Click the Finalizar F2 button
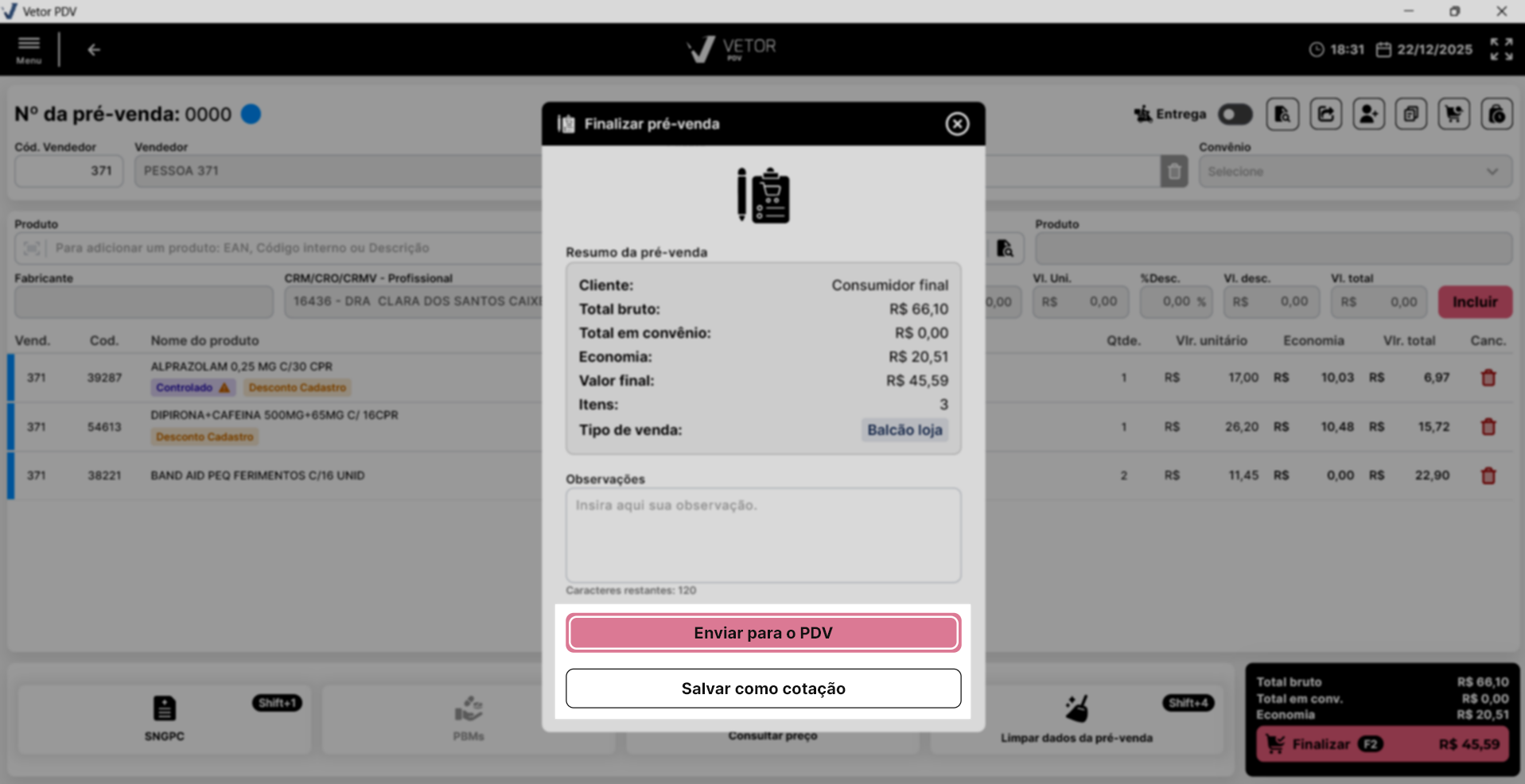 click(1383, 745)
